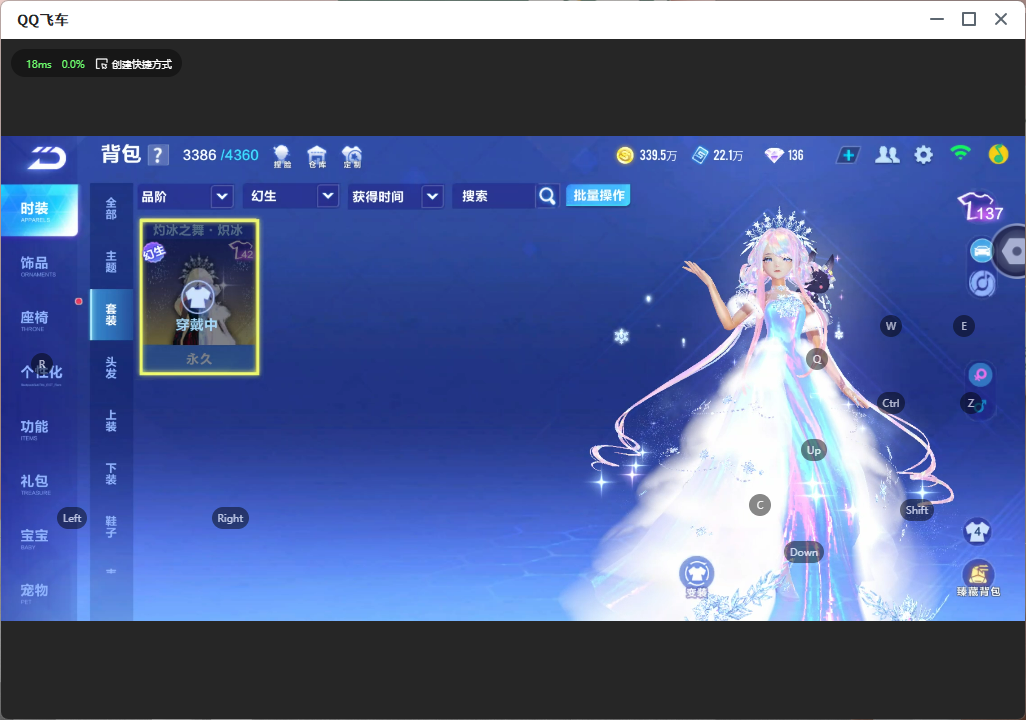Click the Down key overlay button
The width and height of the screenshot is (1026, 720).
[804, 552]
